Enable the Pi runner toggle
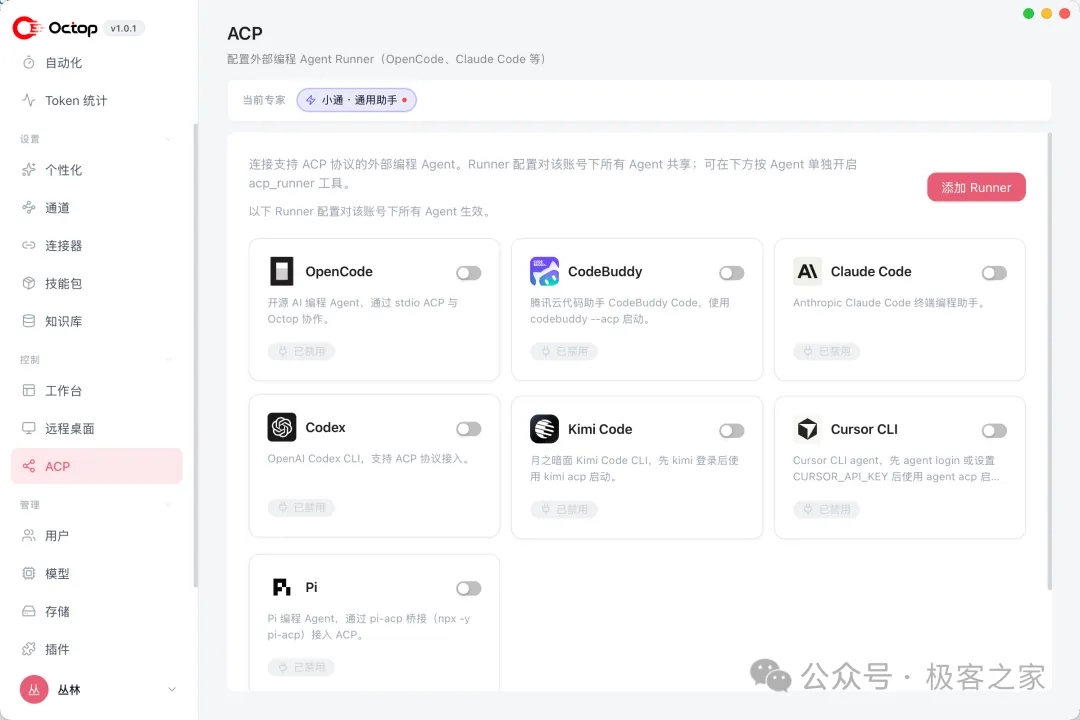Image resolution: width=1080 pixels, height=720 pixels. (x=468, y=588)
